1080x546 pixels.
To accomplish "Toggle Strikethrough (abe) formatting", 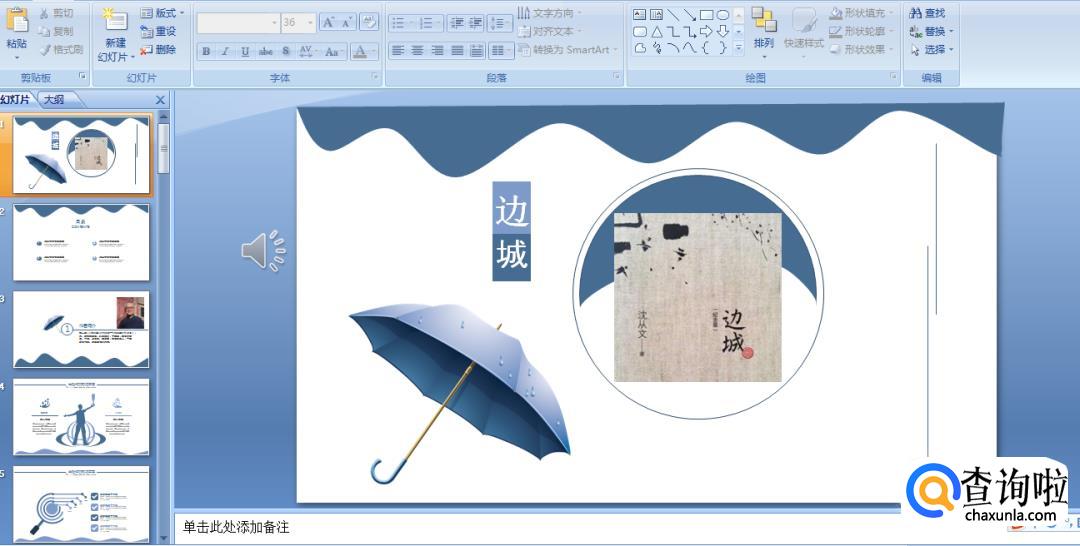I will tap(266, 52).
